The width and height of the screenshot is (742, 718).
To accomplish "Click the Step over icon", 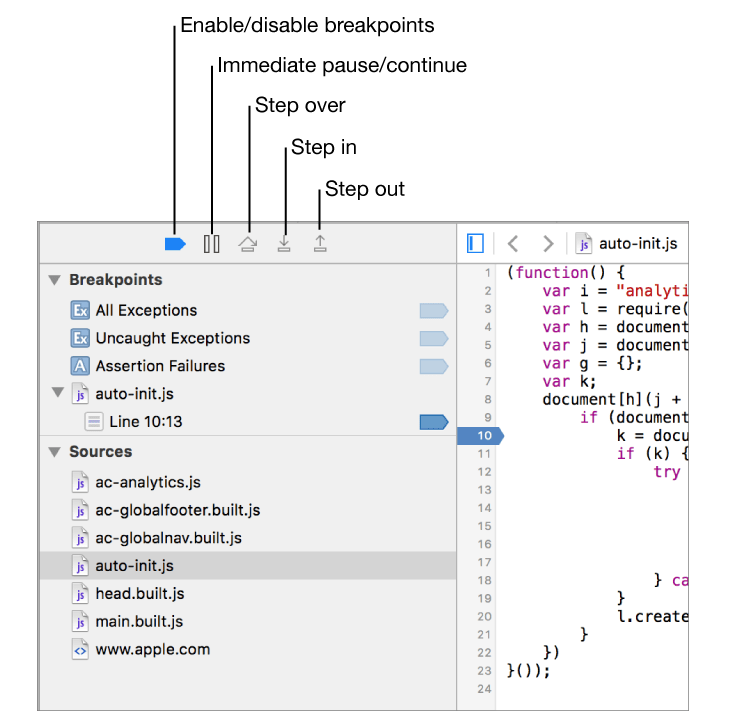I will click(247, 244).
